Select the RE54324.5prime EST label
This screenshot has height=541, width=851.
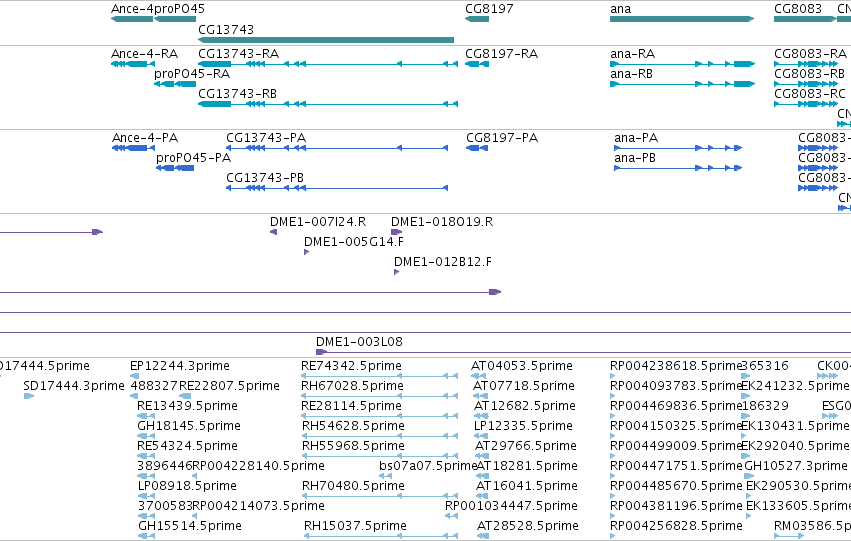[187, 446]
